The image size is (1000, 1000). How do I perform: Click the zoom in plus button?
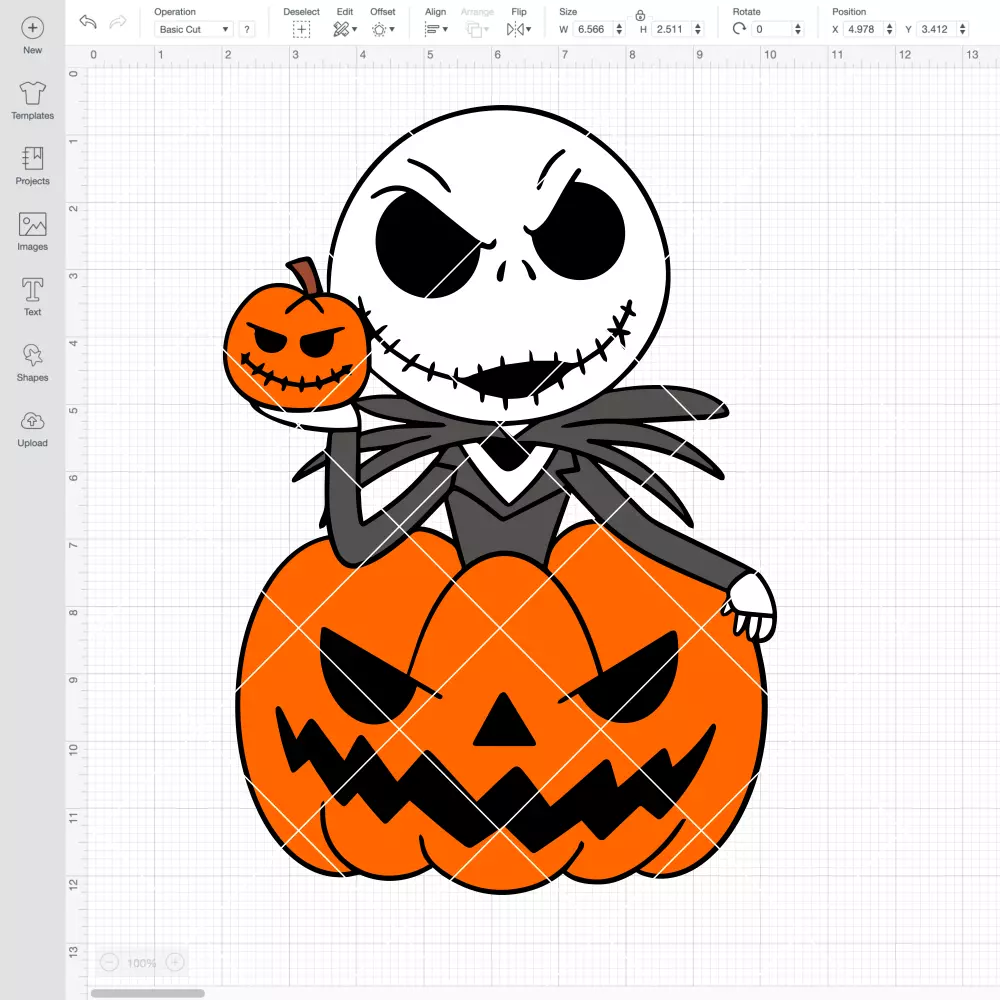click(x=175, y=962)
